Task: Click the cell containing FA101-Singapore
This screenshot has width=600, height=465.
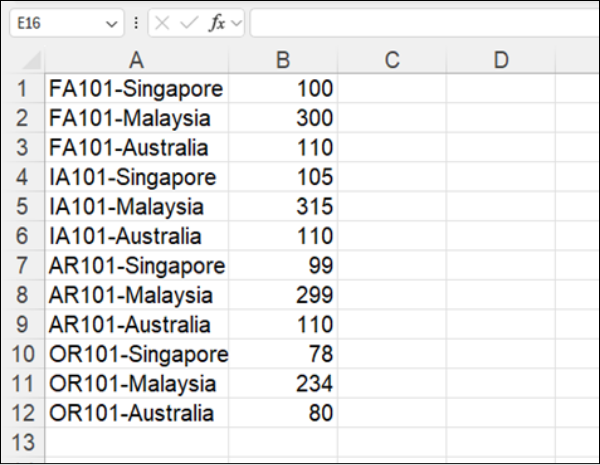Action: pyautogui.click(x=136, y=90)
